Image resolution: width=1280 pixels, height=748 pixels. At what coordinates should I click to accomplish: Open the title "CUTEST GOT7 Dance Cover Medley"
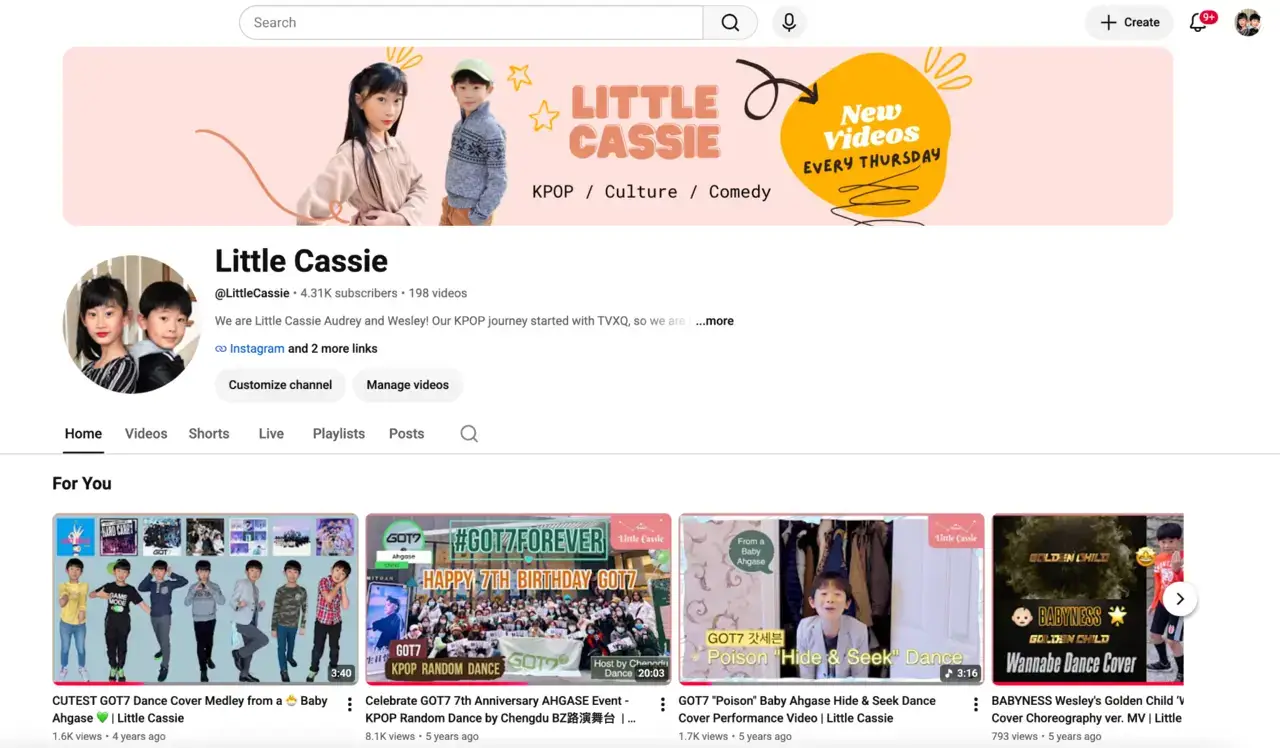coord(190,709)
